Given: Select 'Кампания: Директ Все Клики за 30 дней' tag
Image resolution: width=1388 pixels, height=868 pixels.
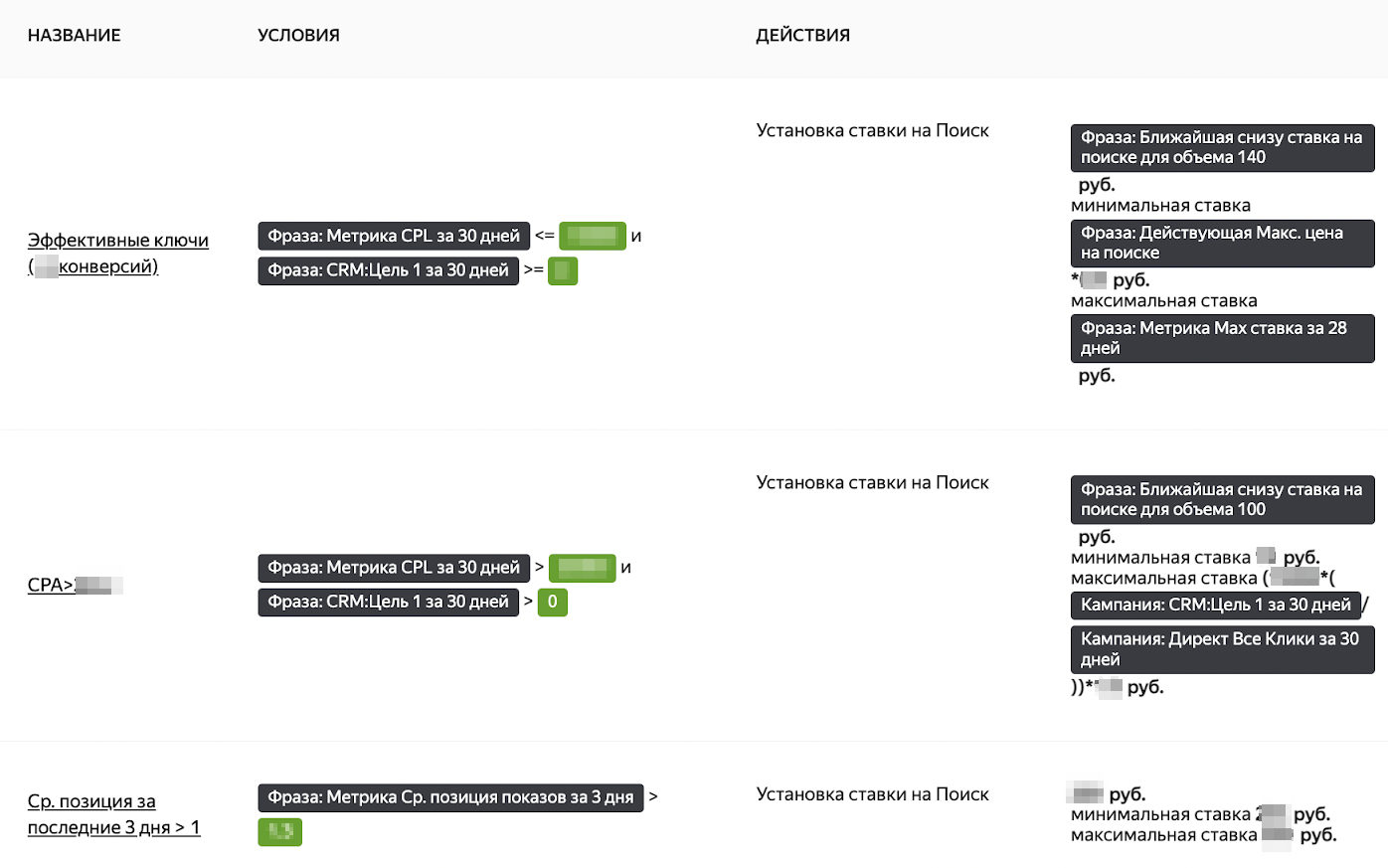Looking at the screenshot, I should (x=1223, y=649).
